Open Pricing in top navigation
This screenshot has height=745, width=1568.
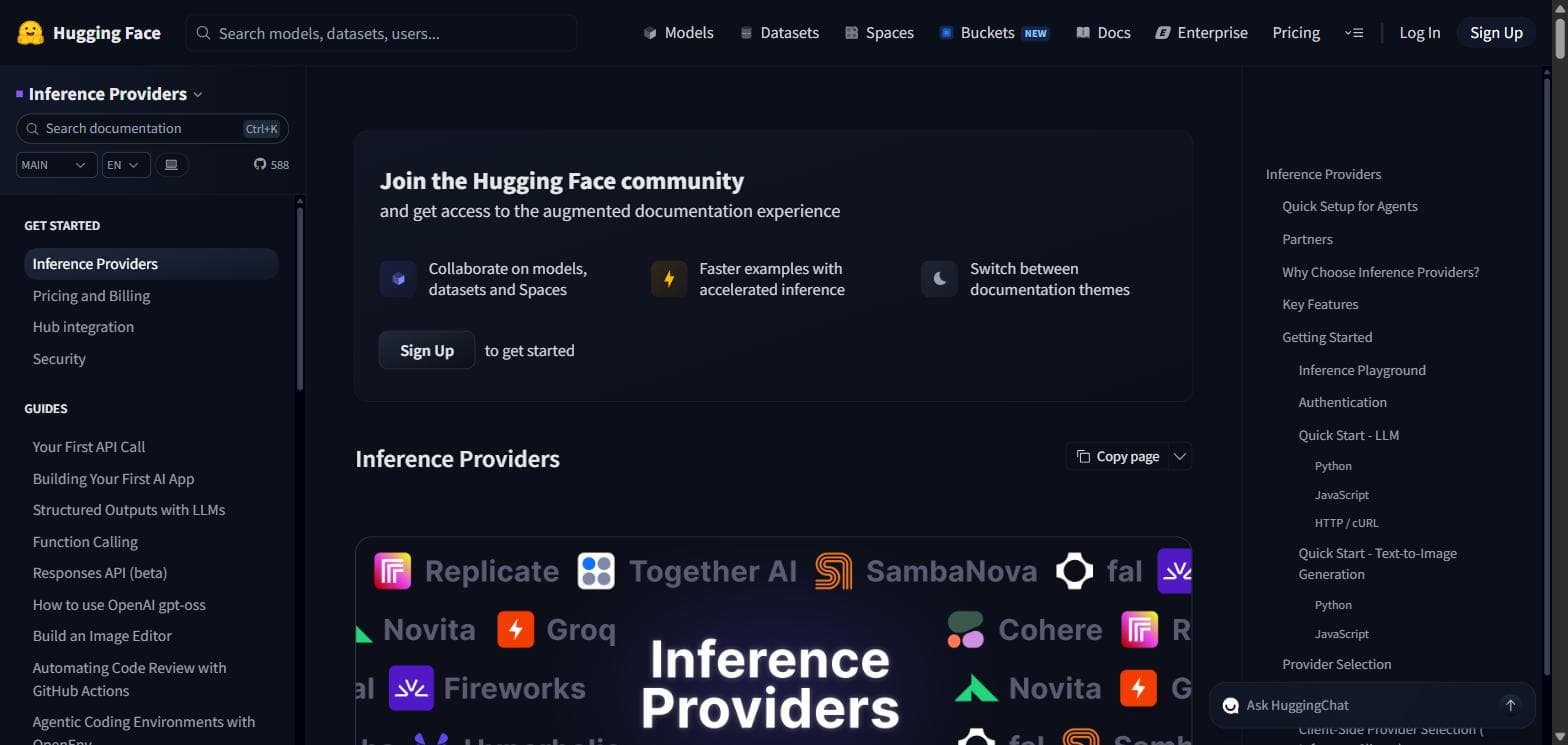click(1296, 33)
